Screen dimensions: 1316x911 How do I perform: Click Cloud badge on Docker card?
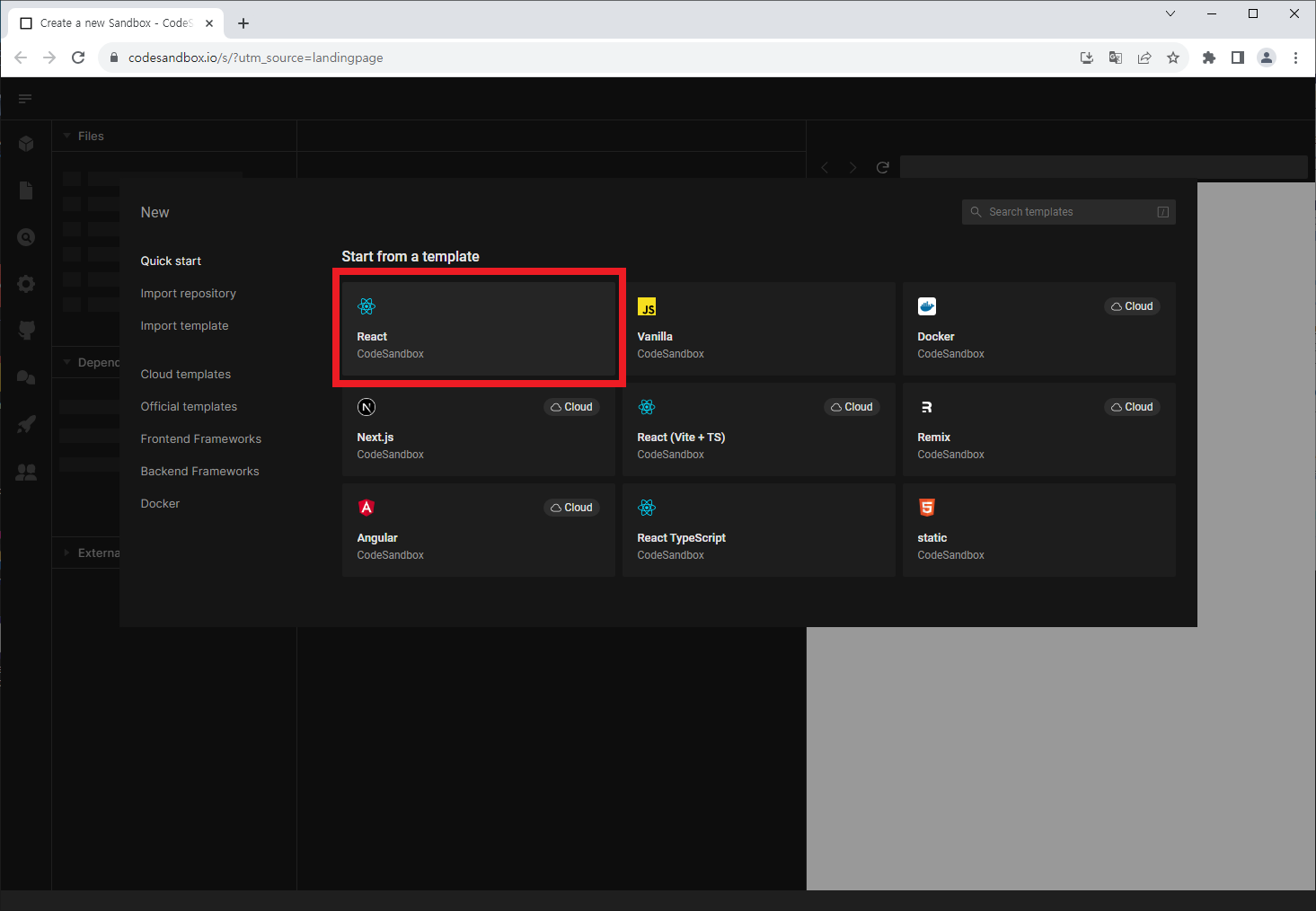(x=1132, y=306)
